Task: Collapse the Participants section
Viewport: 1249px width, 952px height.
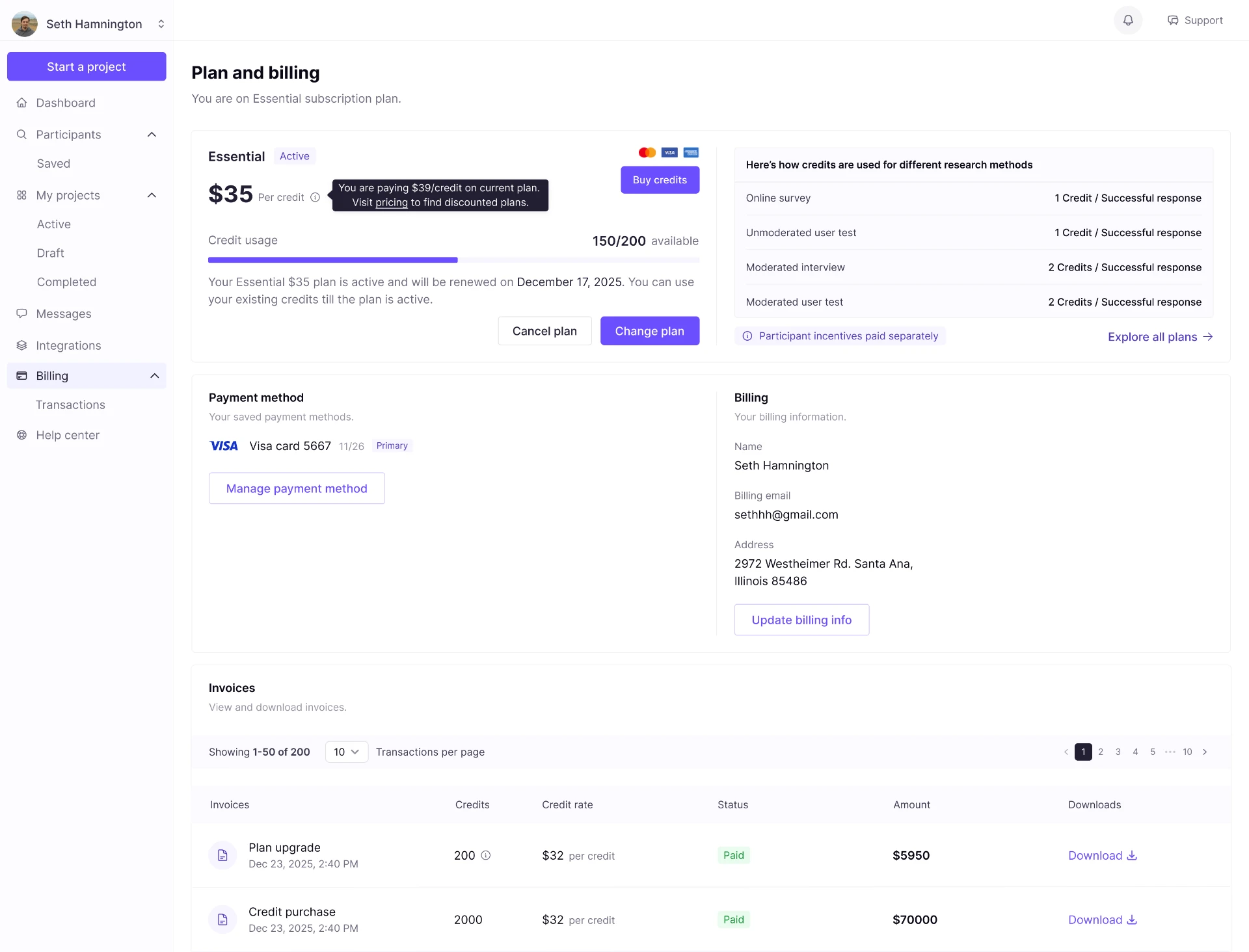Action: (x=152, y=135)
